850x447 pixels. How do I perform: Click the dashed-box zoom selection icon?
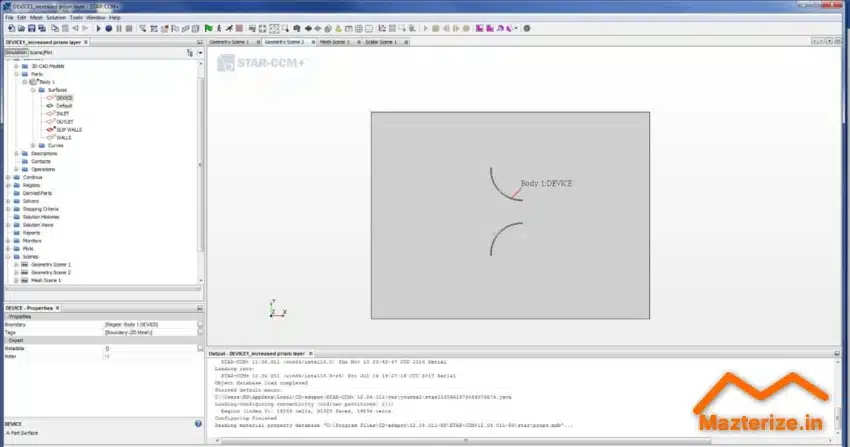[x=274, y=28]
